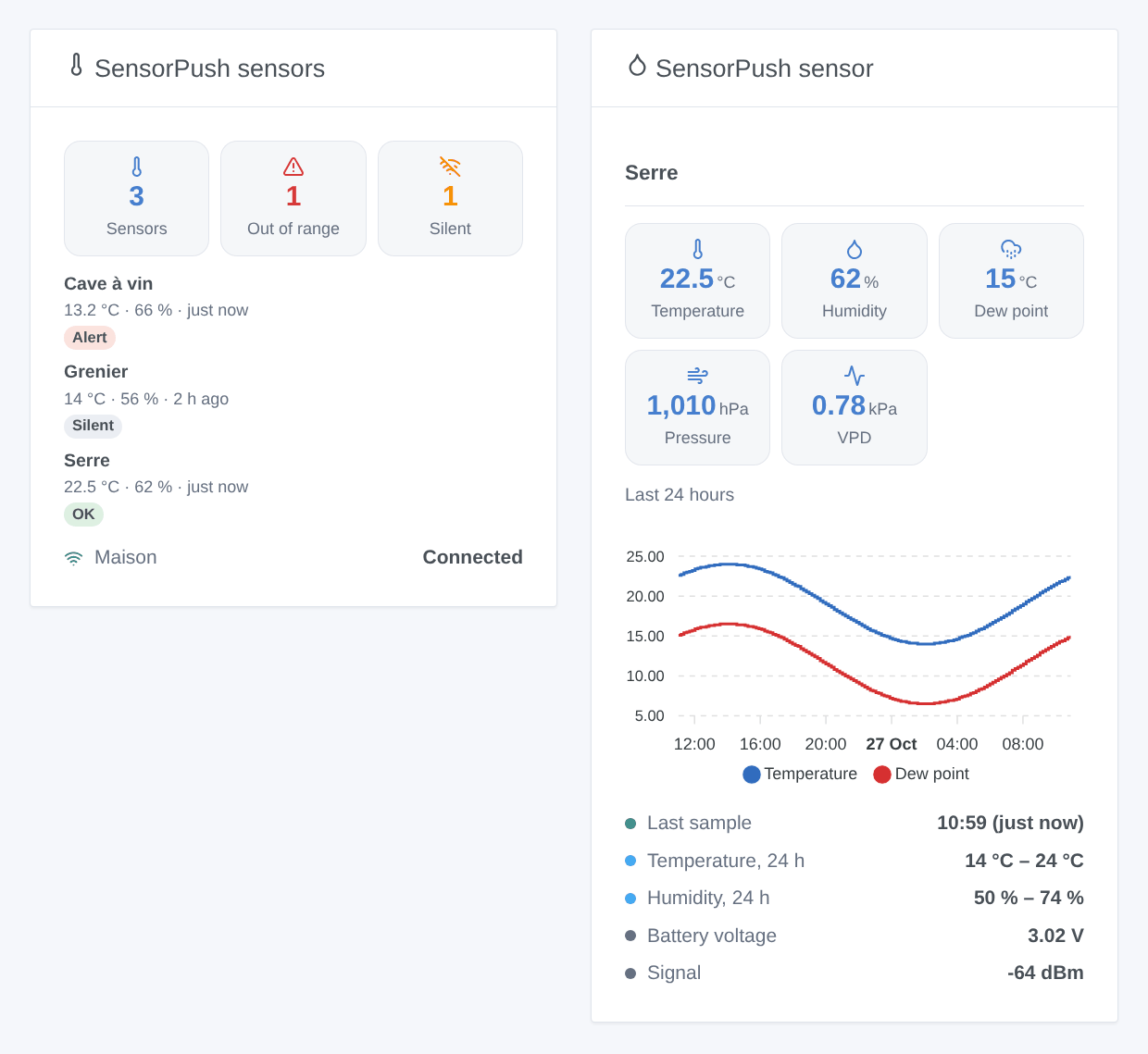Click the blue Temperature legend dot
The width and height of the screenshot is (1148, 1054).
(752, 775)
